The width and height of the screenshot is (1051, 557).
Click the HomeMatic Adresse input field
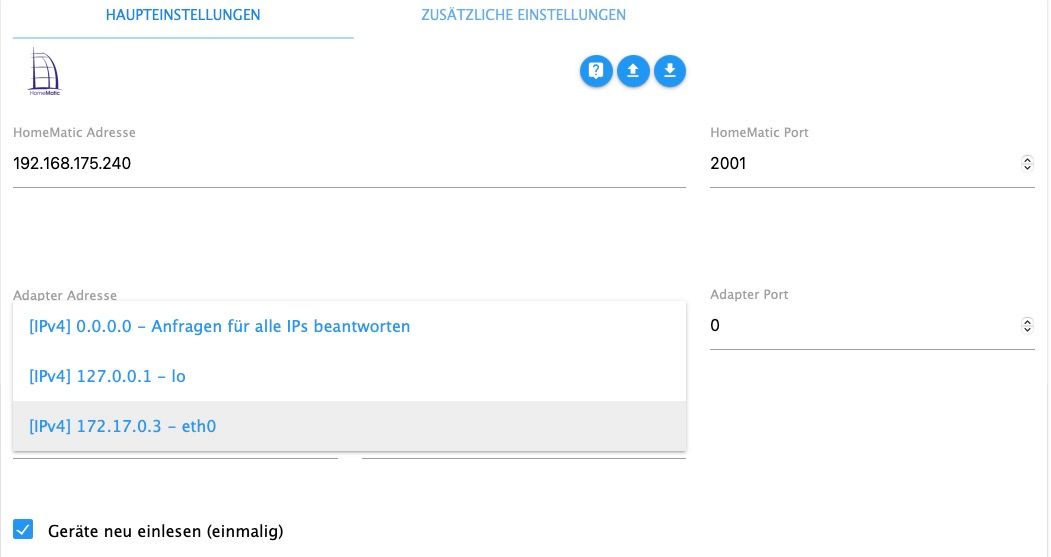(349, 163)
